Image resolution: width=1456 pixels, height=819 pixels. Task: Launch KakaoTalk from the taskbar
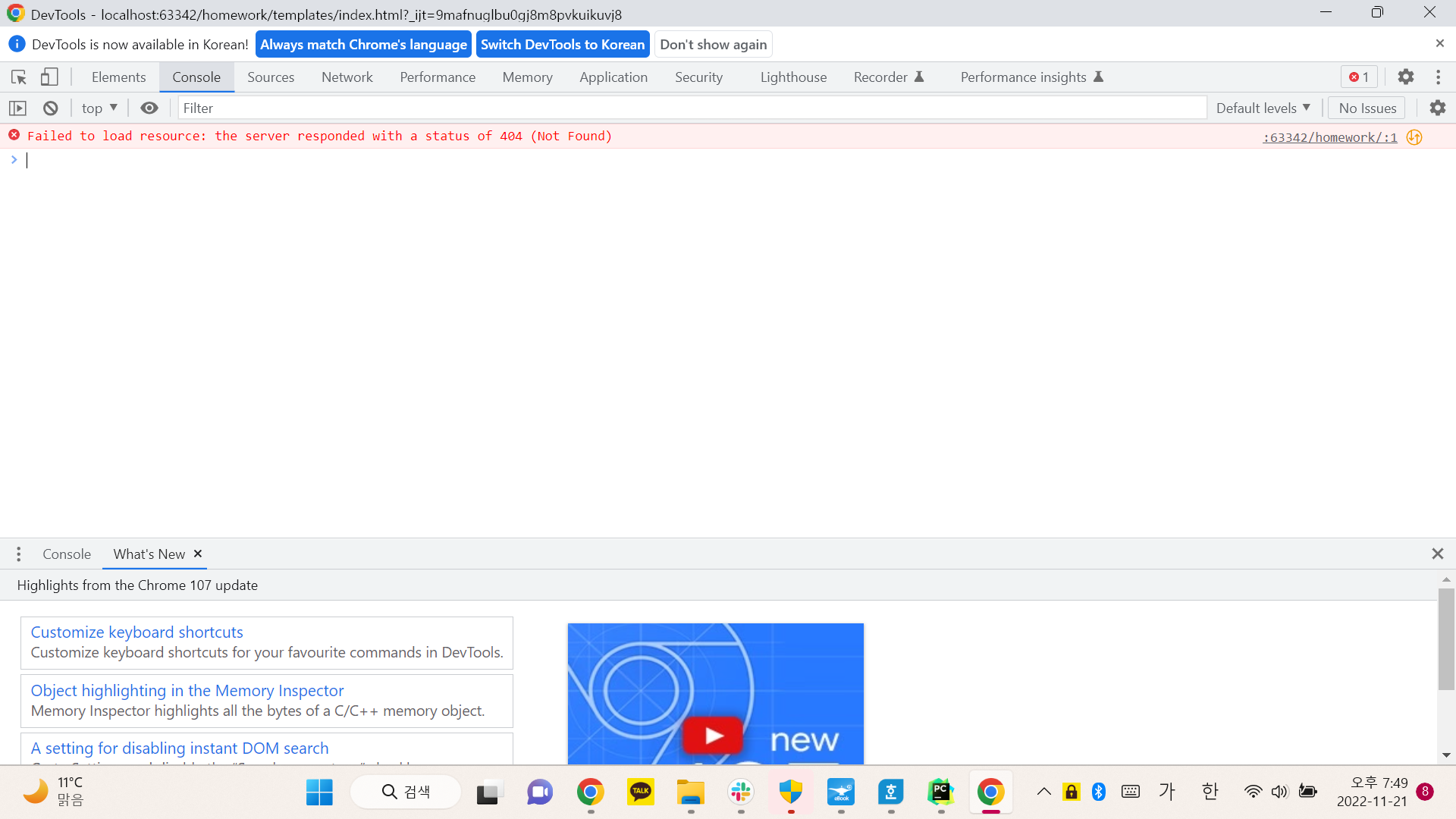641,792
